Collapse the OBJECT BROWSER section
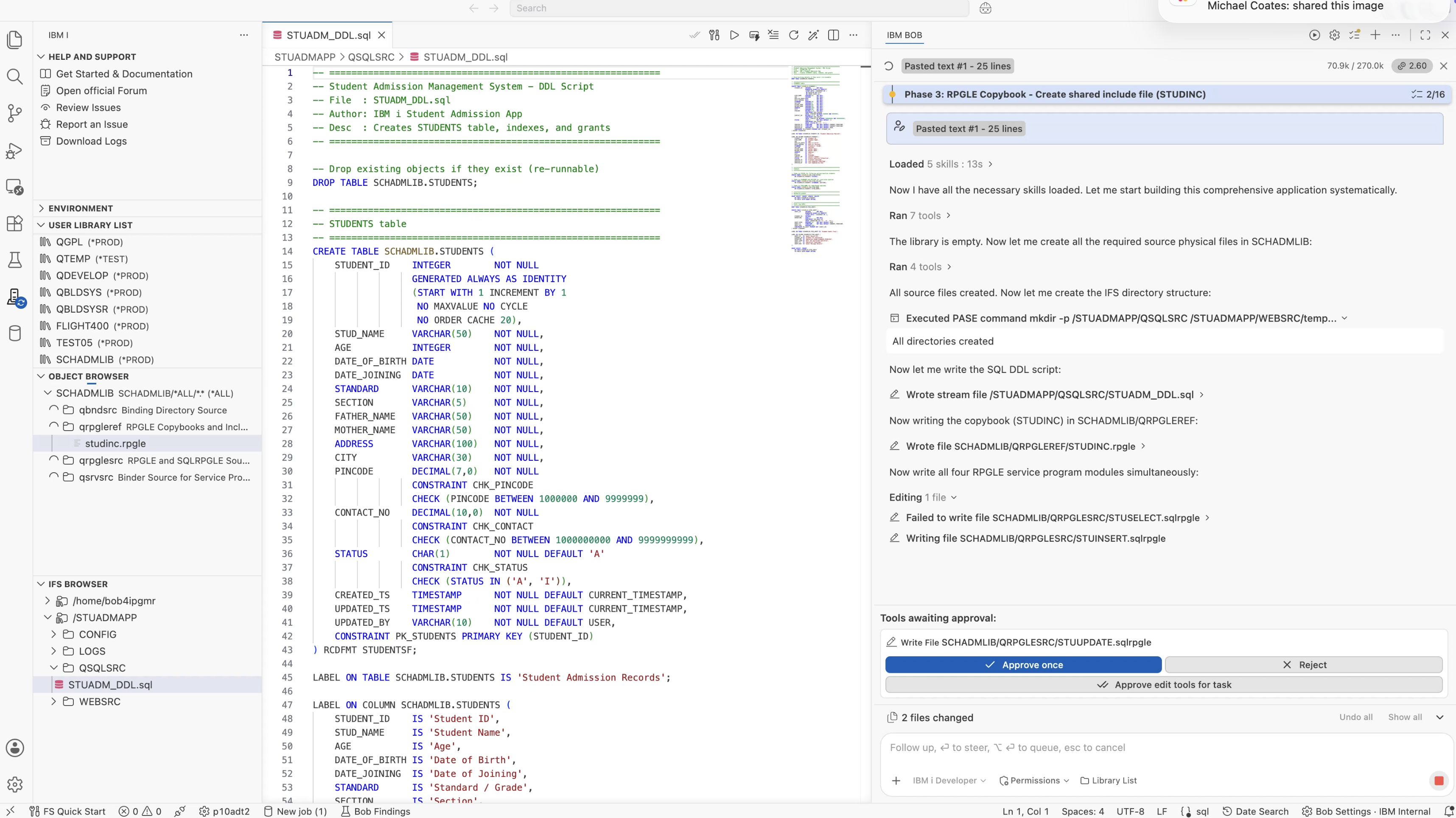Screen dimensions: 1456x818 pyautogui.click(x=41, y=376)
